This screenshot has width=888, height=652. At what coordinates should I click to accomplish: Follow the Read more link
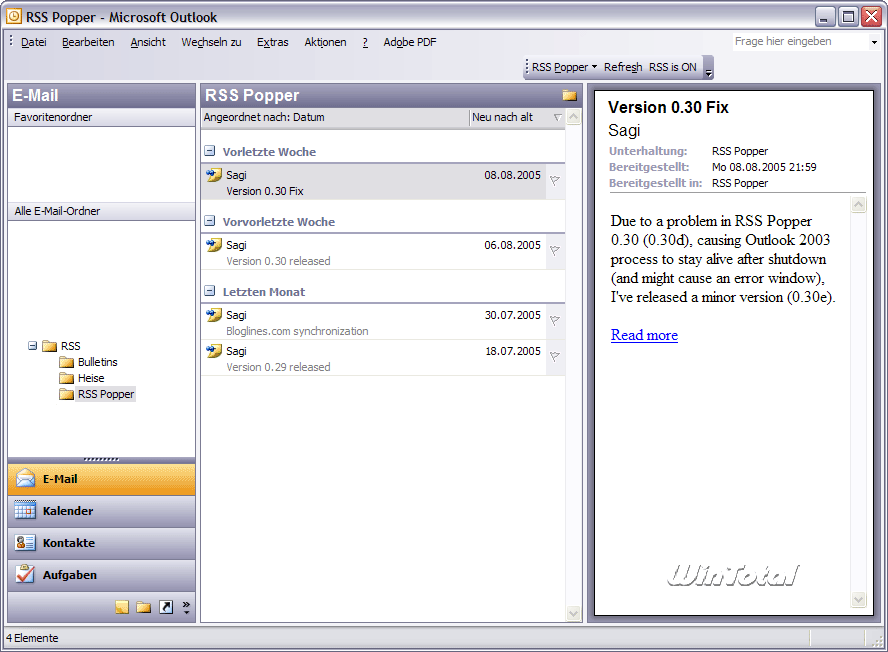(x=644, y=335)
